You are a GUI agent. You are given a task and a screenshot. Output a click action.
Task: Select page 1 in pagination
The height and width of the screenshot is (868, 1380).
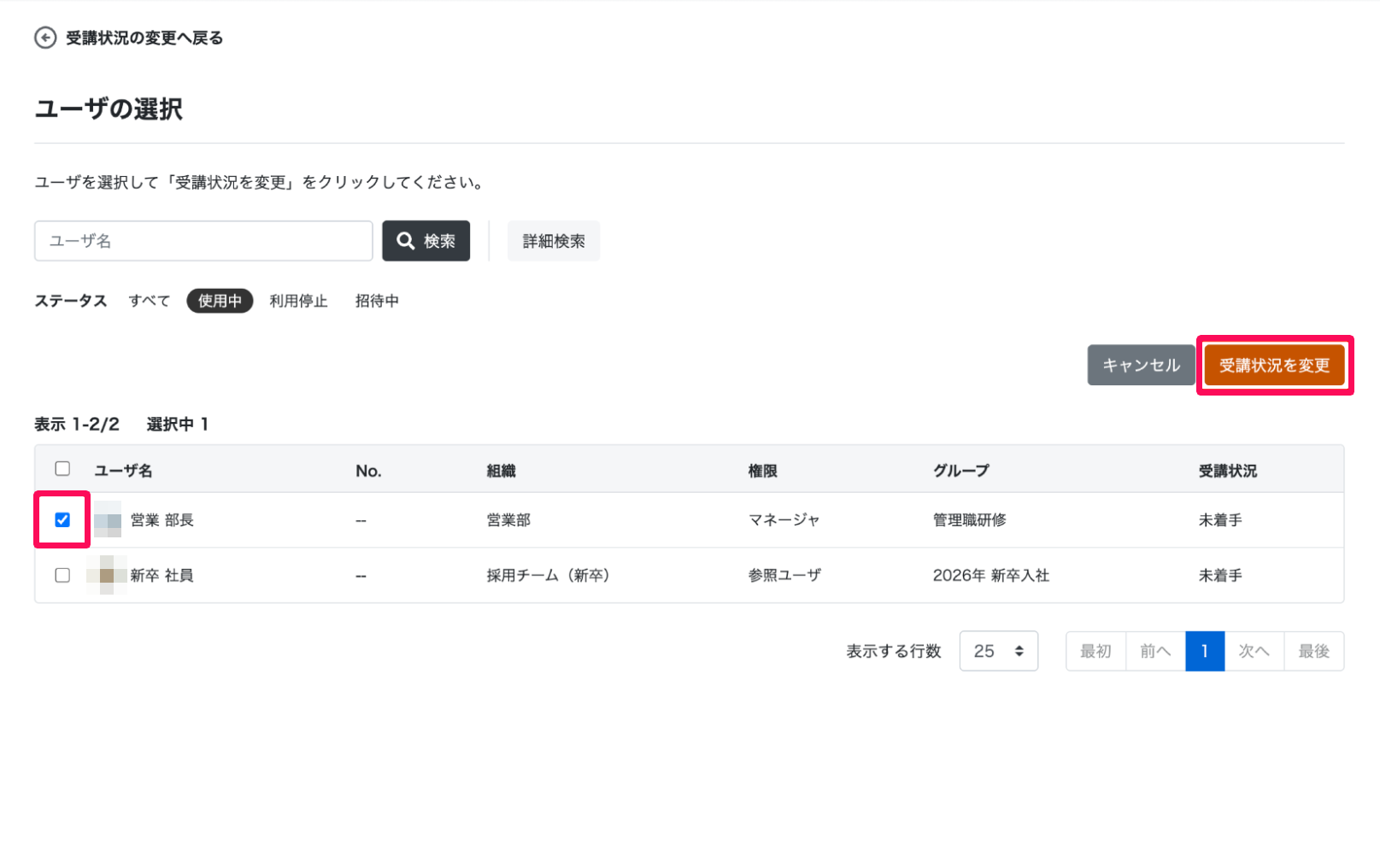click(1205, 651)
